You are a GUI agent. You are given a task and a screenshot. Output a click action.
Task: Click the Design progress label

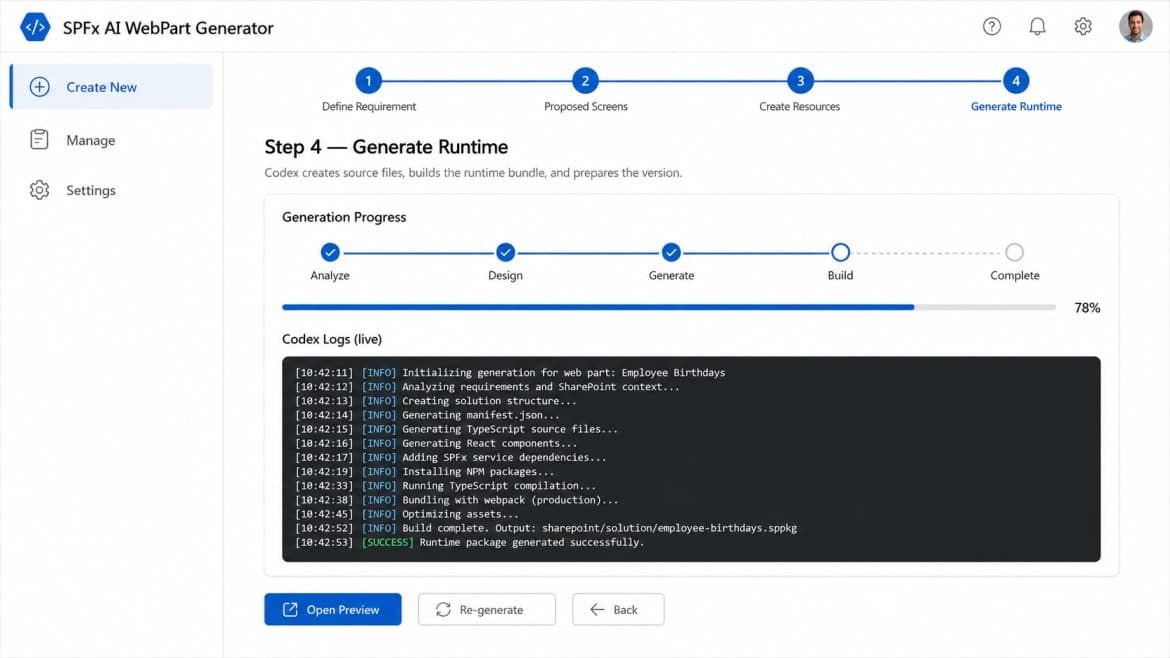click(505, 275)
